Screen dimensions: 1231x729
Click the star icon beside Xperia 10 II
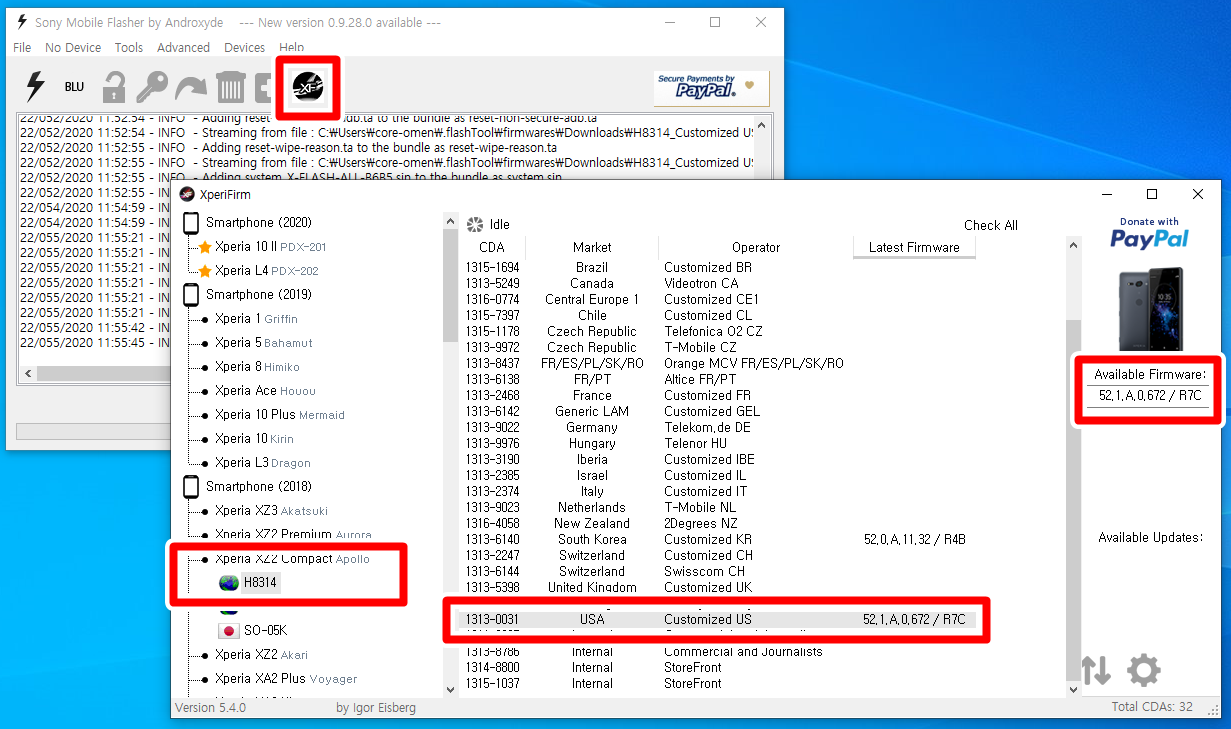click(205, 246)
